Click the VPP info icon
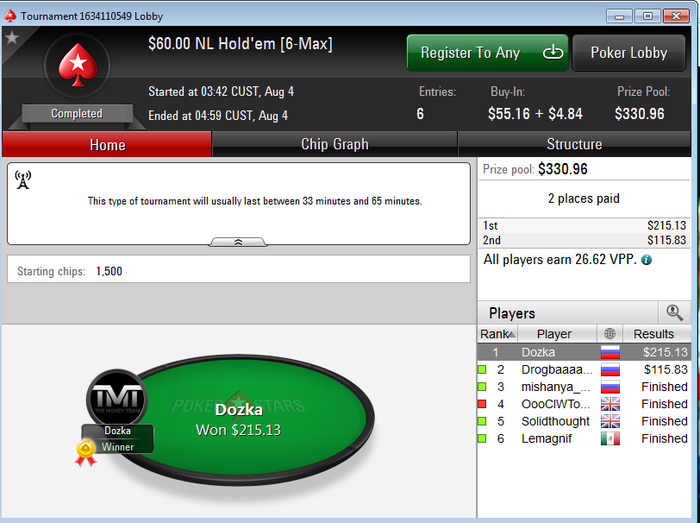Image resolution: width=700 pixels, height=523 pixels. click(x=646, y=260)
